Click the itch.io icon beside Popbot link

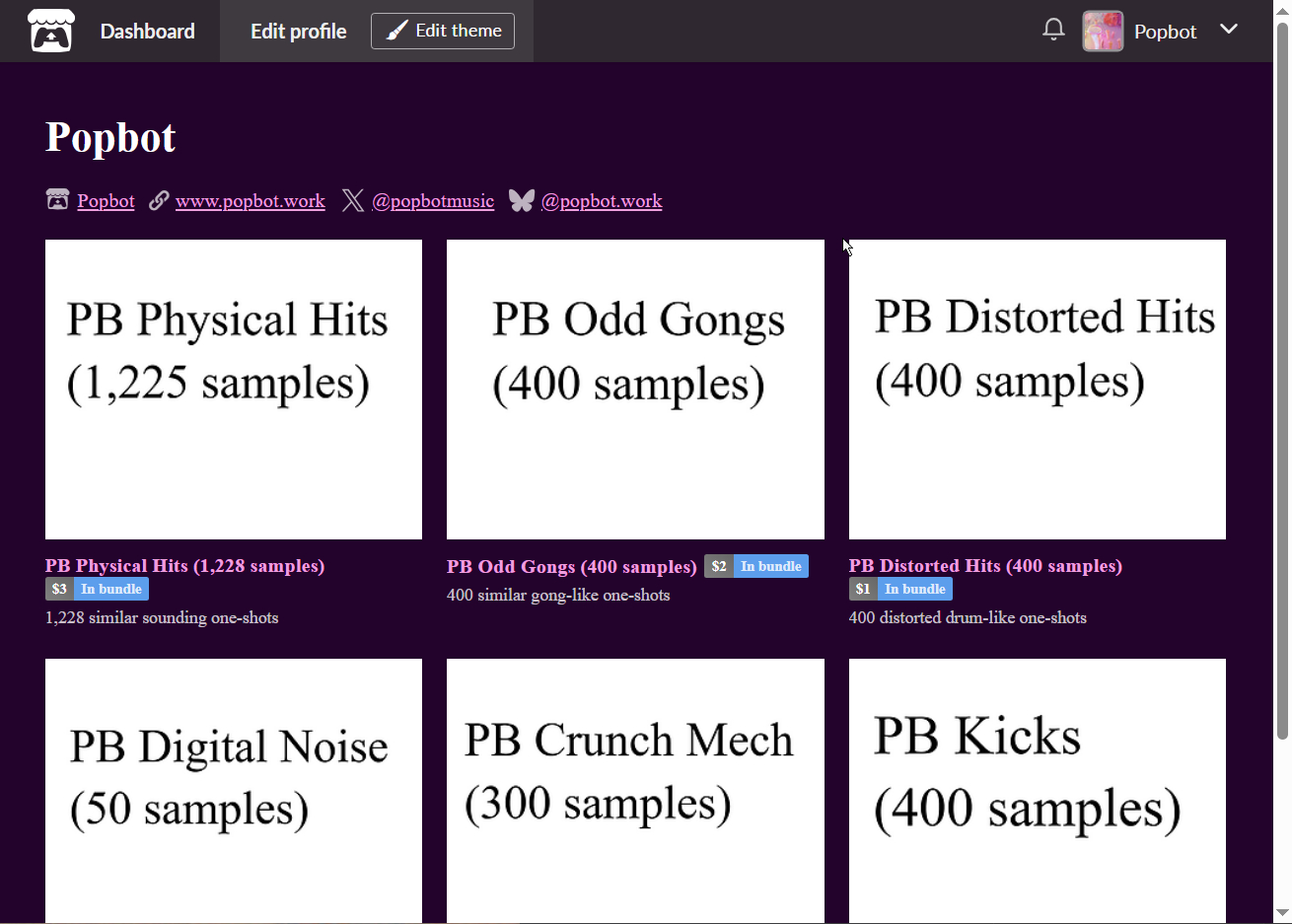pos(58,200)
